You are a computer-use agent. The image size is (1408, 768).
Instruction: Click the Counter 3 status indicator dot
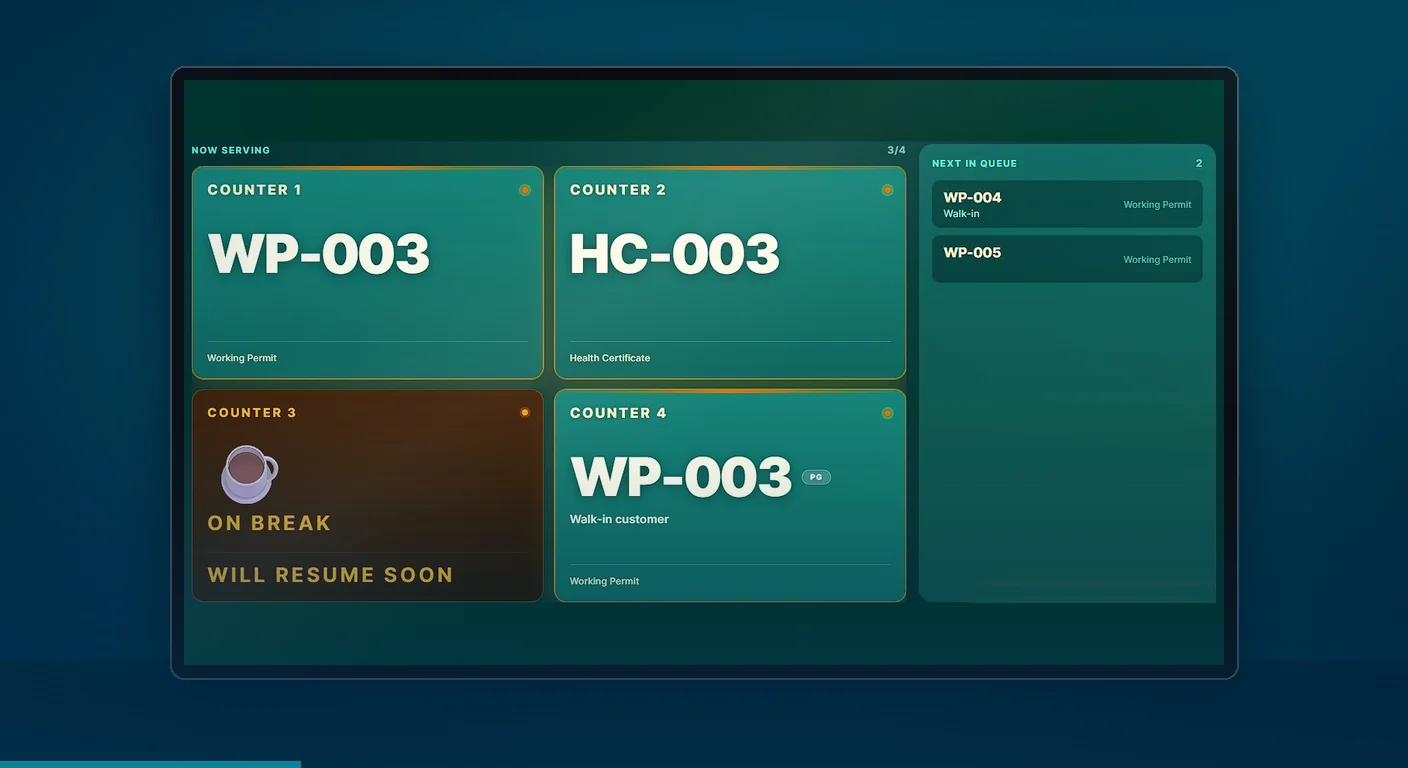pos(525,412)
